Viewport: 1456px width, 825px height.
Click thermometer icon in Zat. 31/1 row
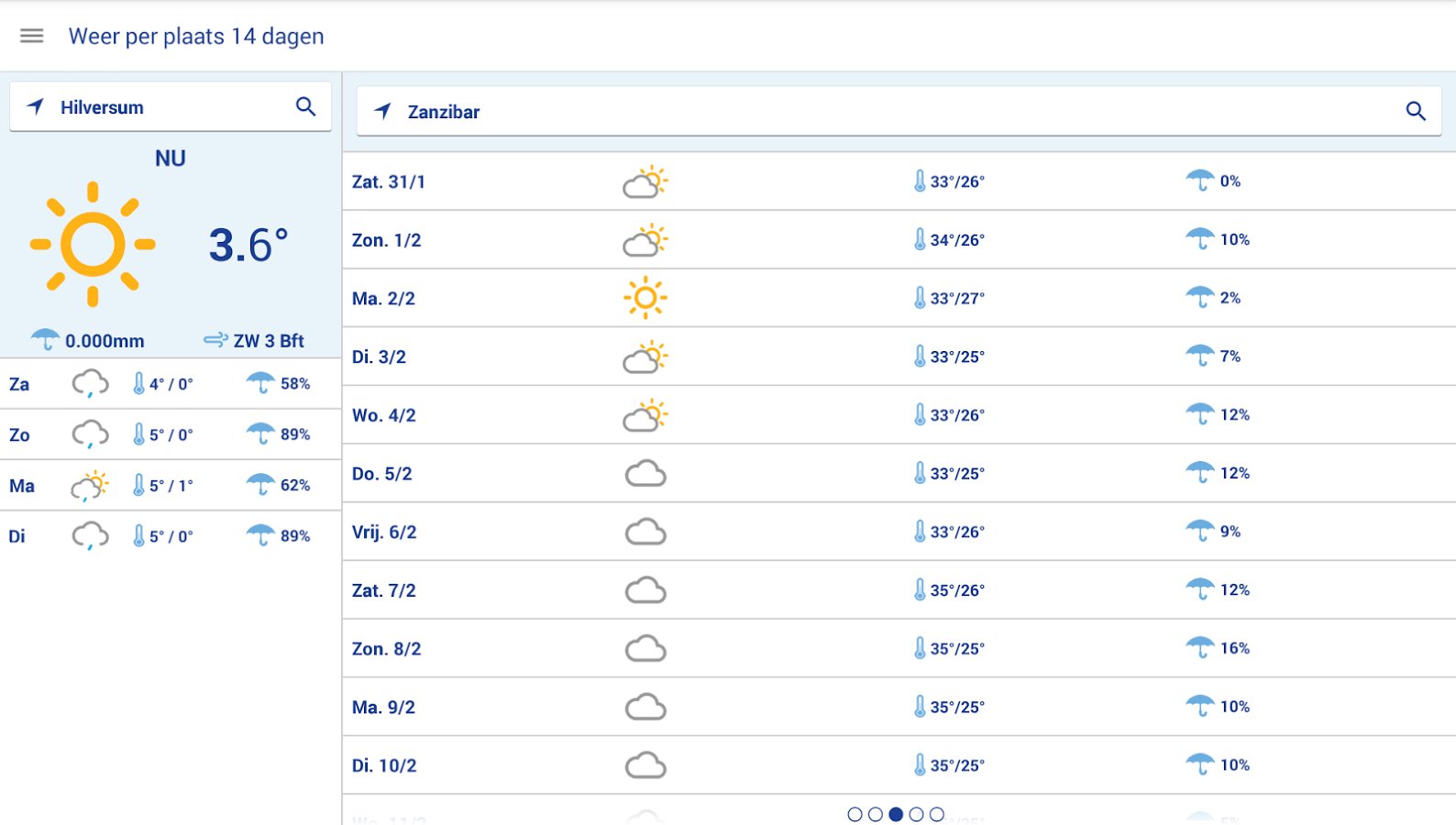920,181
